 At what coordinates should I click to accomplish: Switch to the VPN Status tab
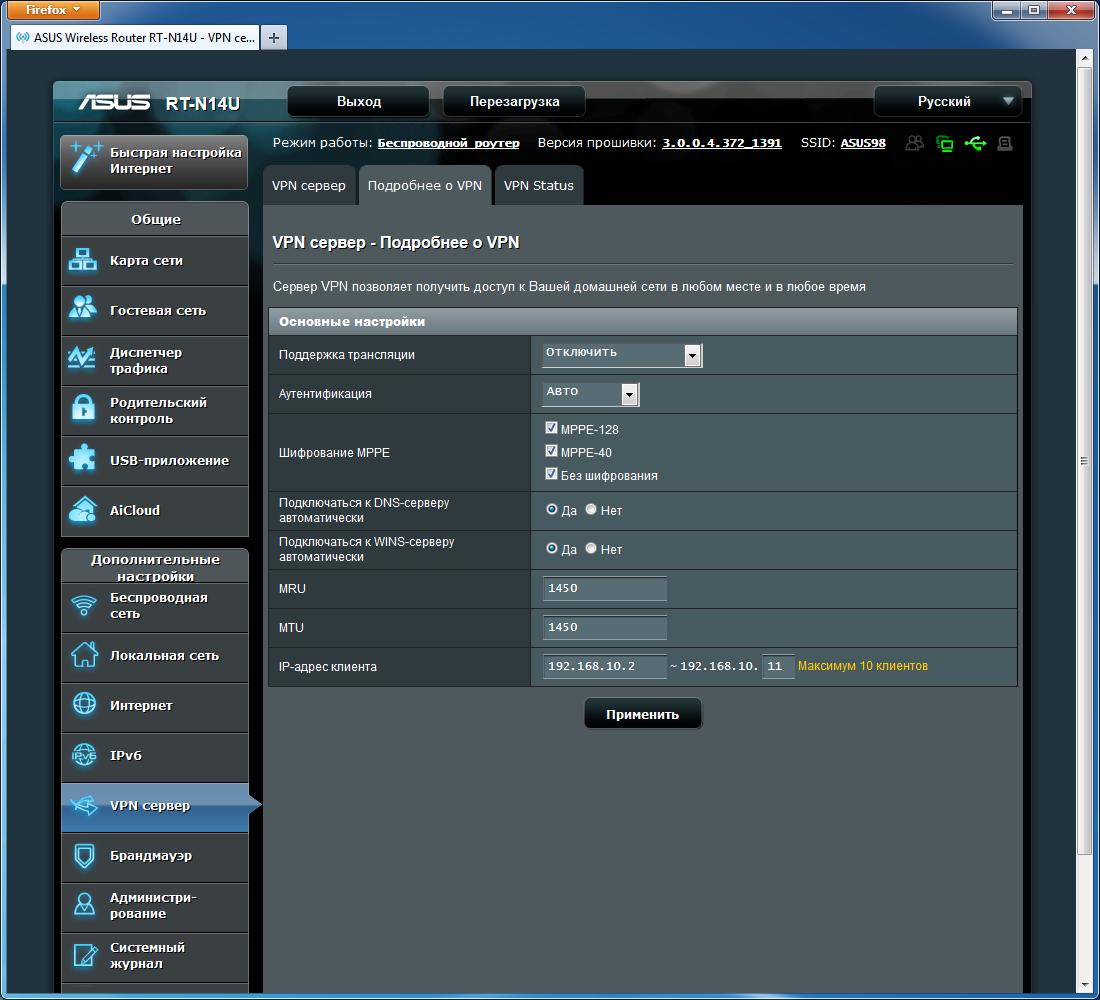[538, 186]
